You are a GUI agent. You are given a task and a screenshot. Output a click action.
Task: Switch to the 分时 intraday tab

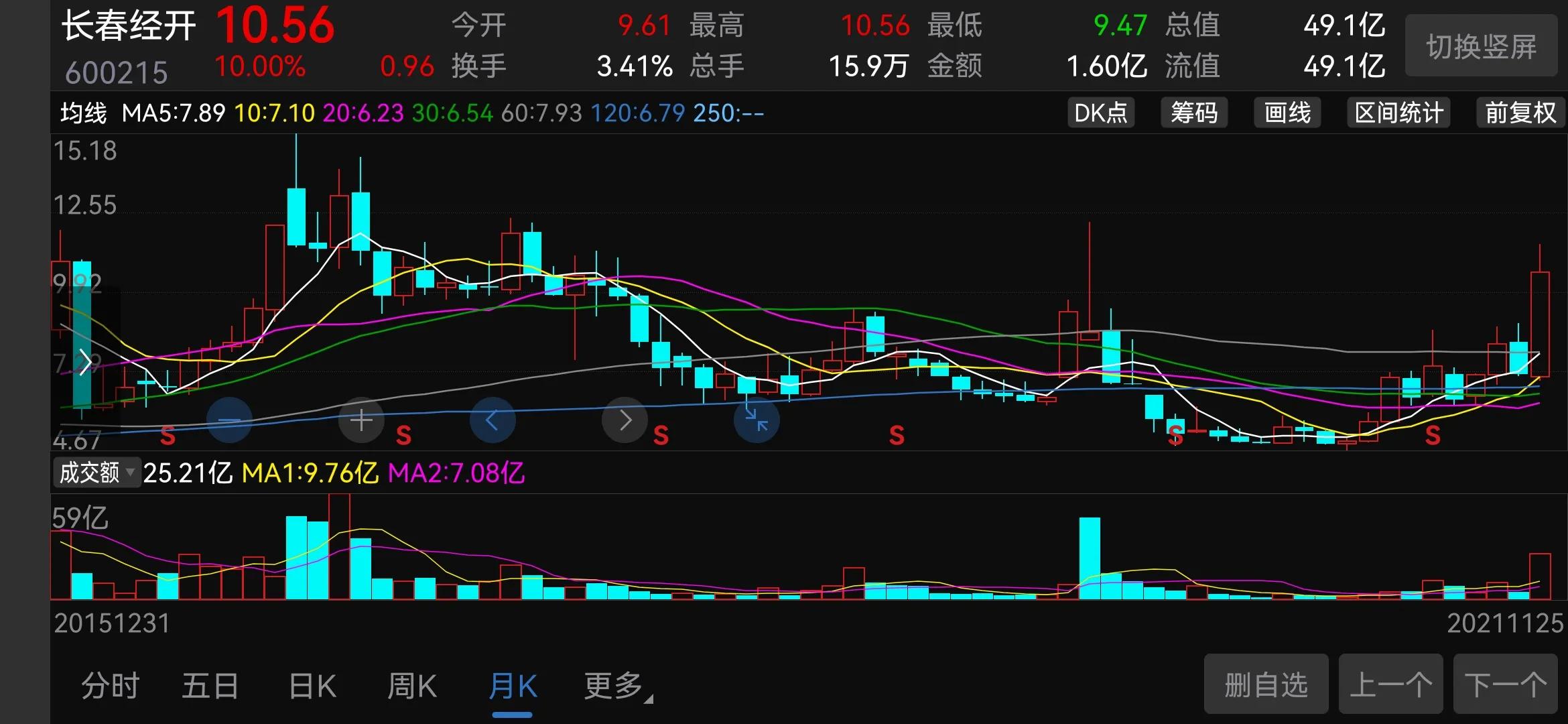[x=109, y=685]
